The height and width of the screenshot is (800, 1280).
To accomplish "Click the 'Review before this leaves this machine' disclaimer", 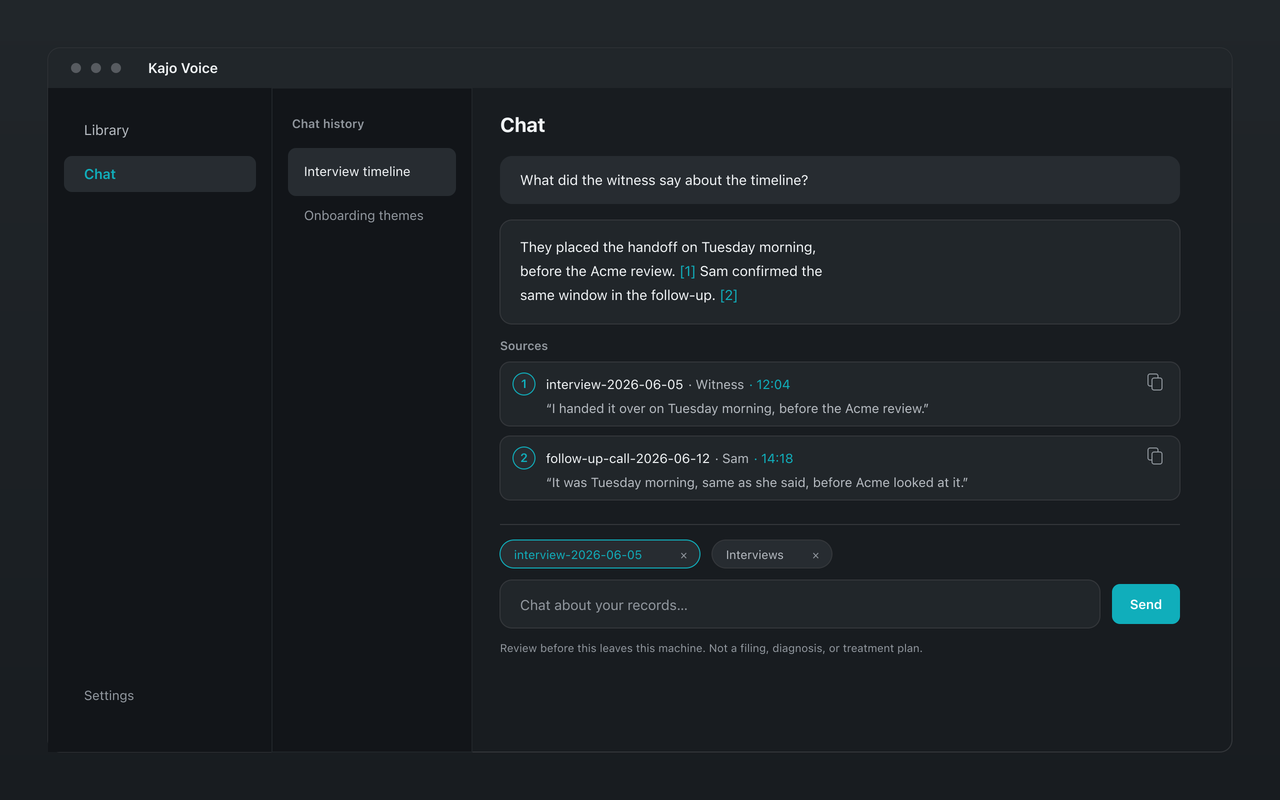I will [x=711, y=648].
